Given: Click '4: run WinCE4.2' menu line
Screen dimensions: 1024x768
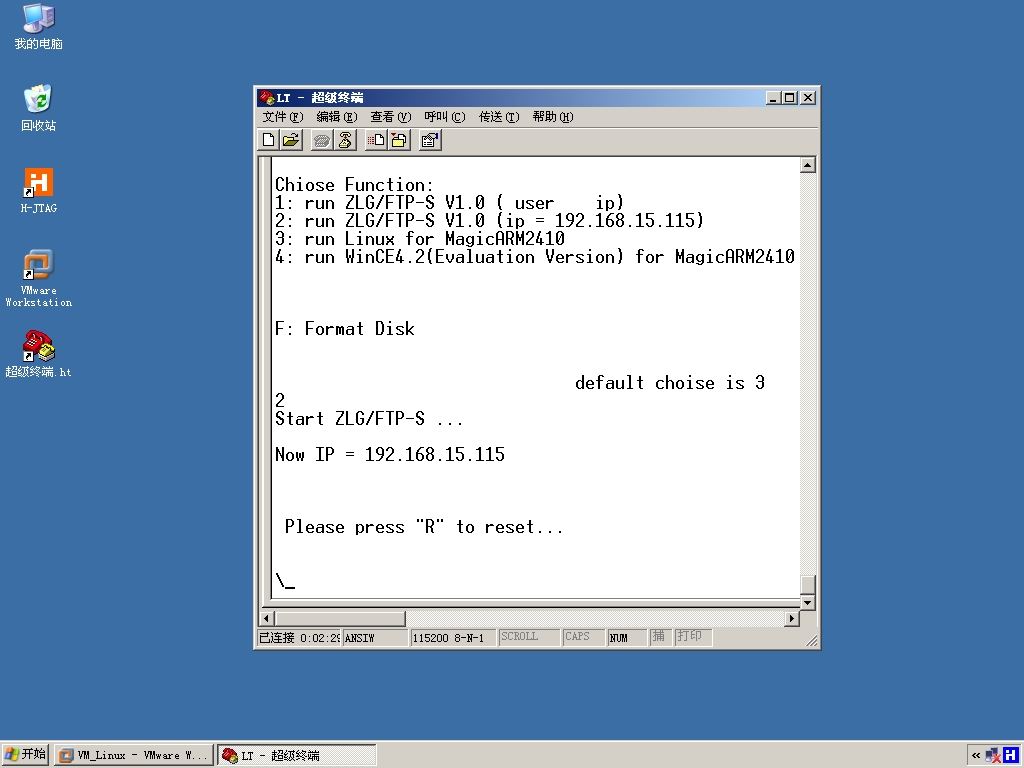Looking at the screenshot, I should 534,257.
